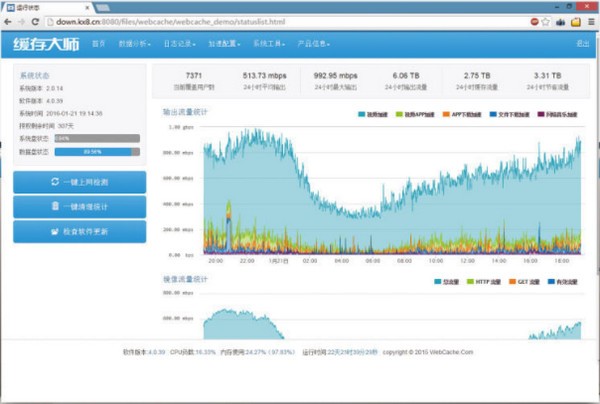
Task: Click the 退出 logout link
Action: tap(582, 45)
